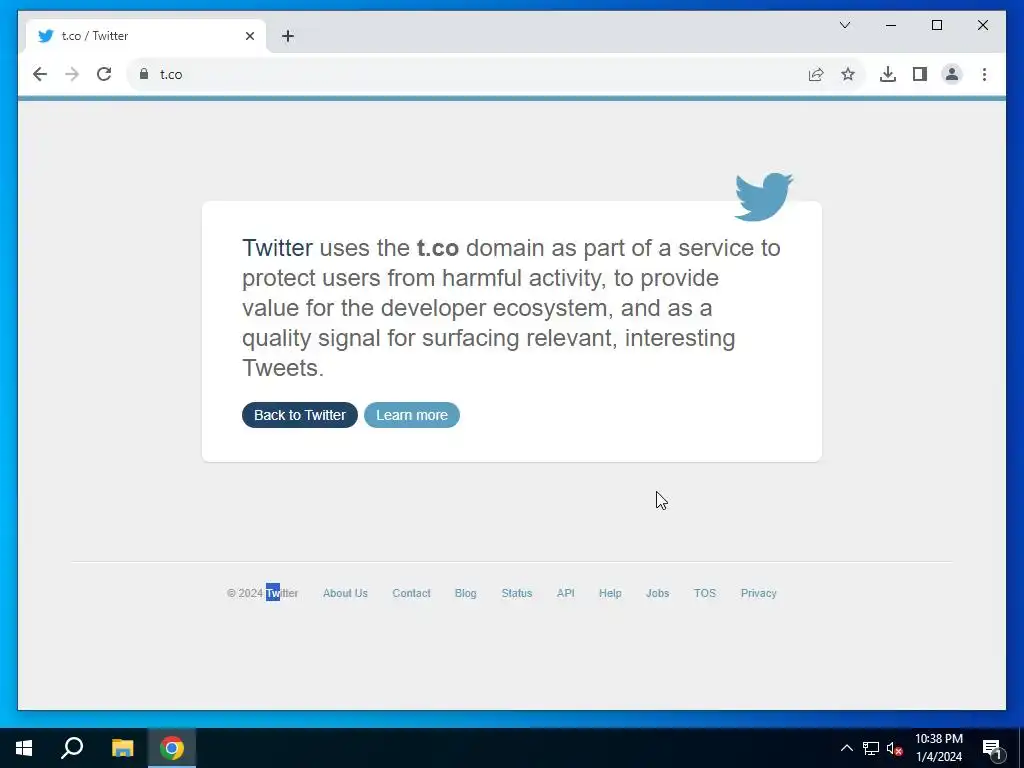Click the Learn more button
This screenshot has height=768, width=1024.
click(x=412, y=415)
